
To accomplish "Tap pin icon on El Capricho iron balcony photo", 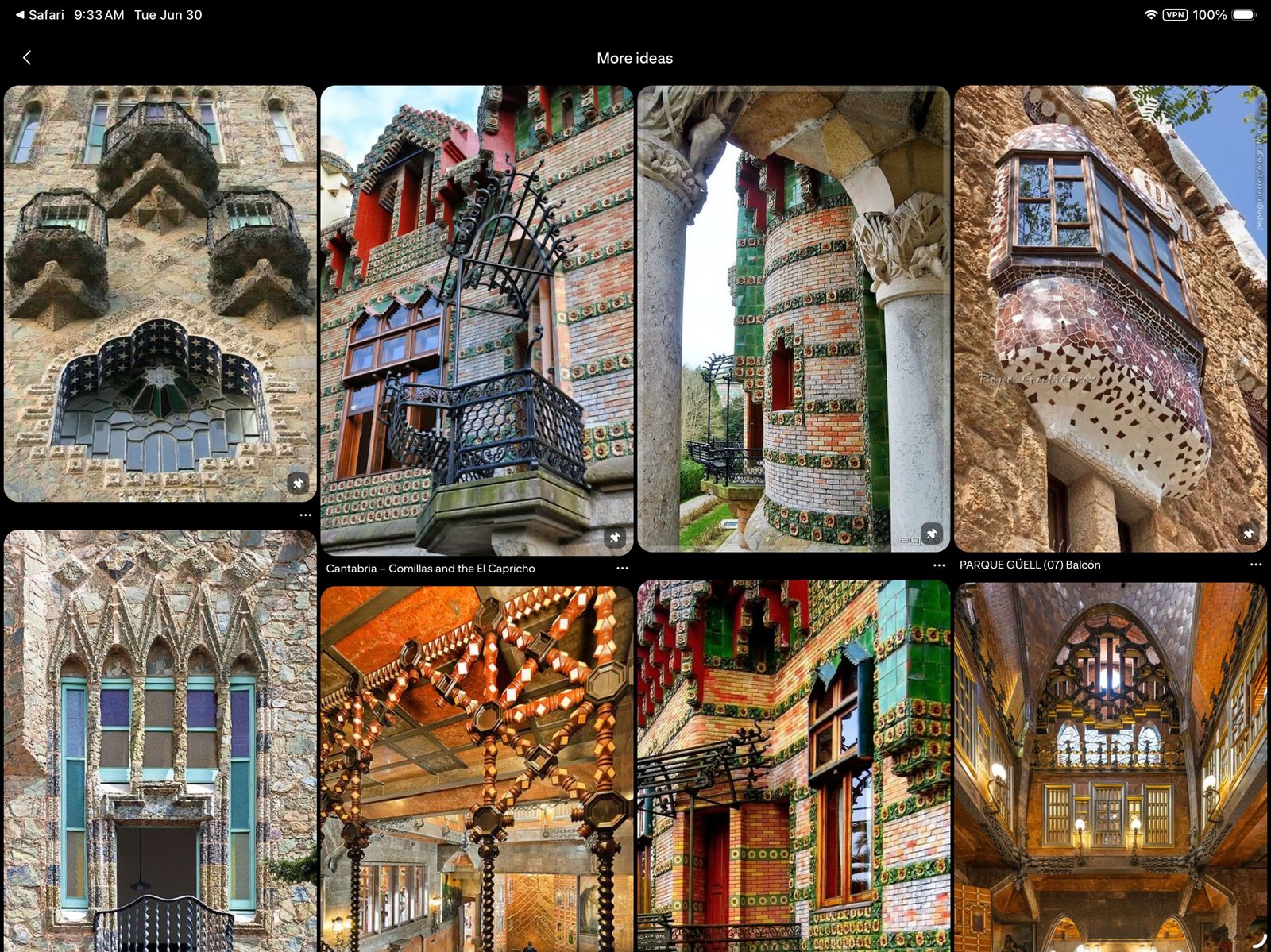I will pyautogui.click(x=615, y=538).
